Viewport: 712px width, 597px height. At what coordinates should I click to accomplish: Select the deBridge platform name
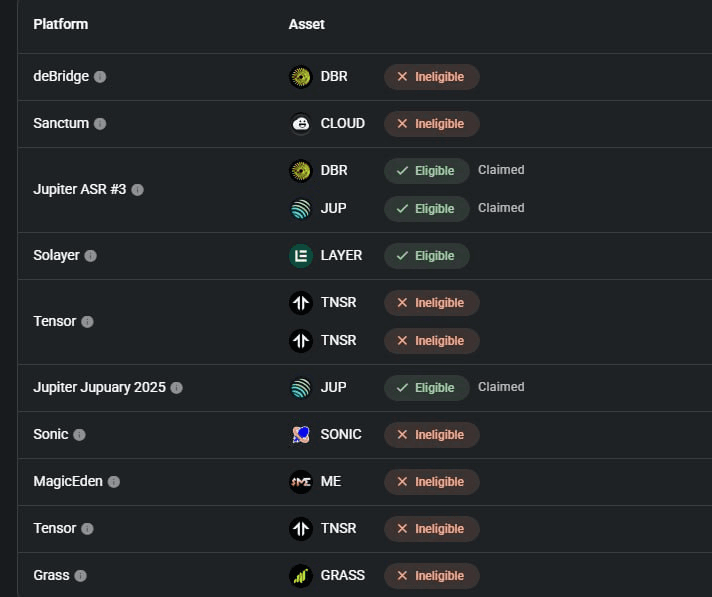coord(61,76)
